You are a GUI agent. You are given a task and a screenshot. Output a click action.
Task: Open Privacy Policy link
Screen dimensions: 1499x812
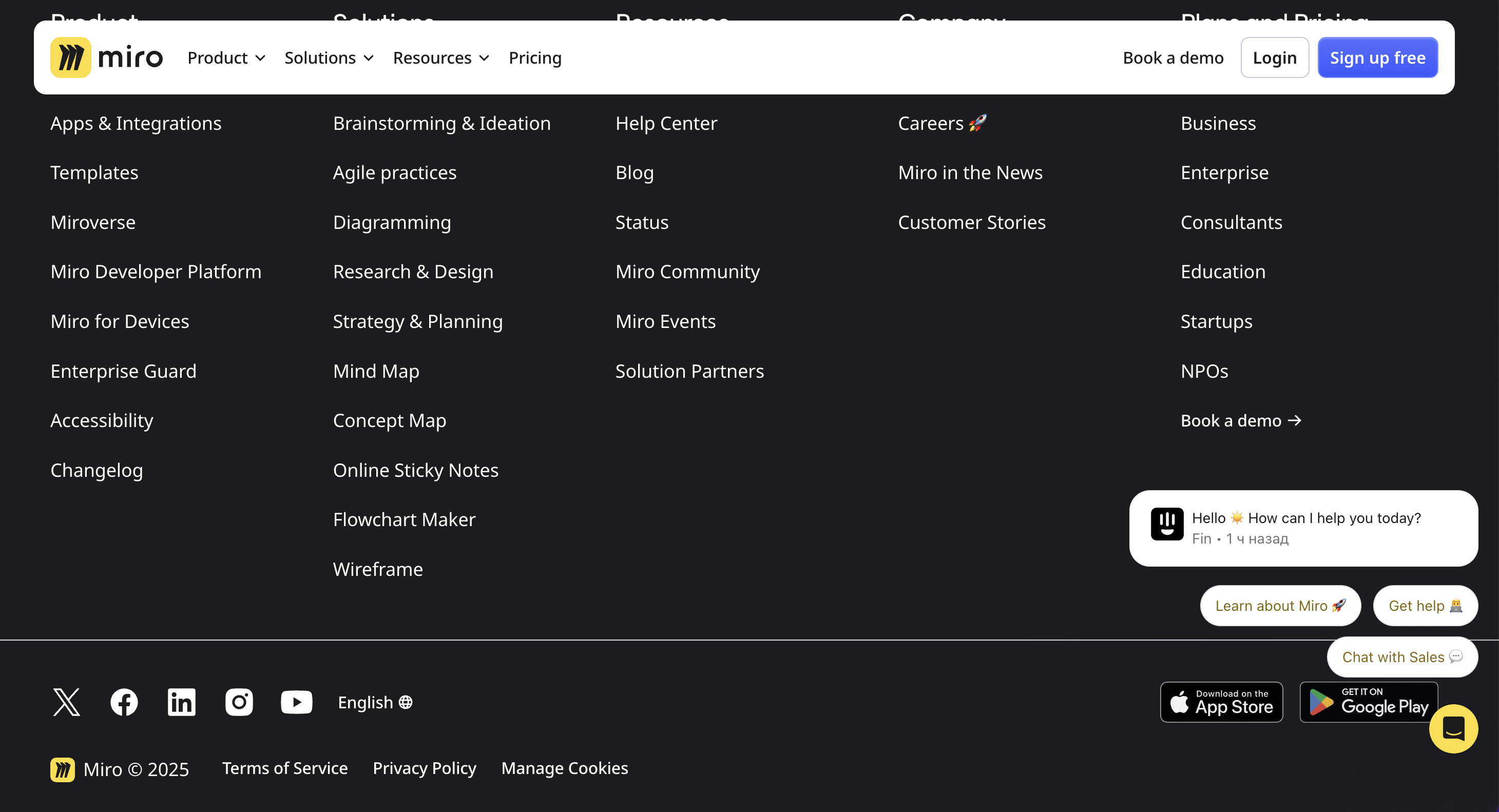[x=424, y=768]
